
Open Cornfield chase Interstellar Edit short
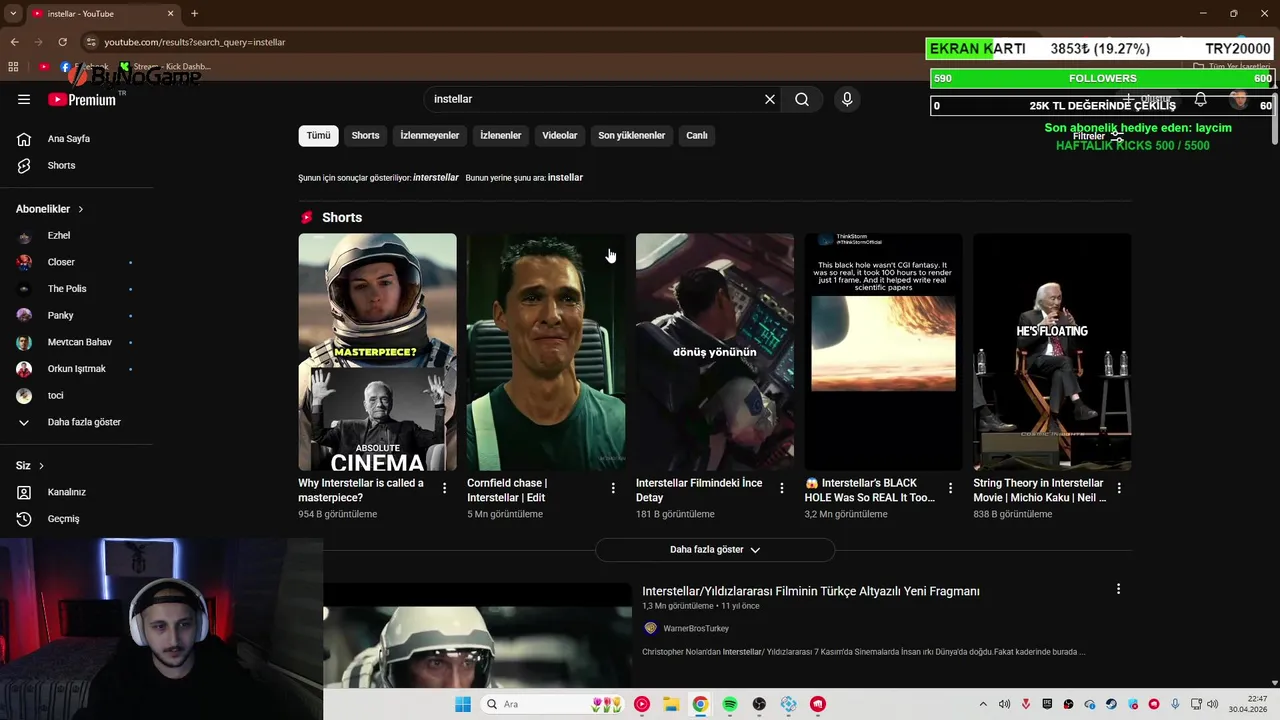546,352
